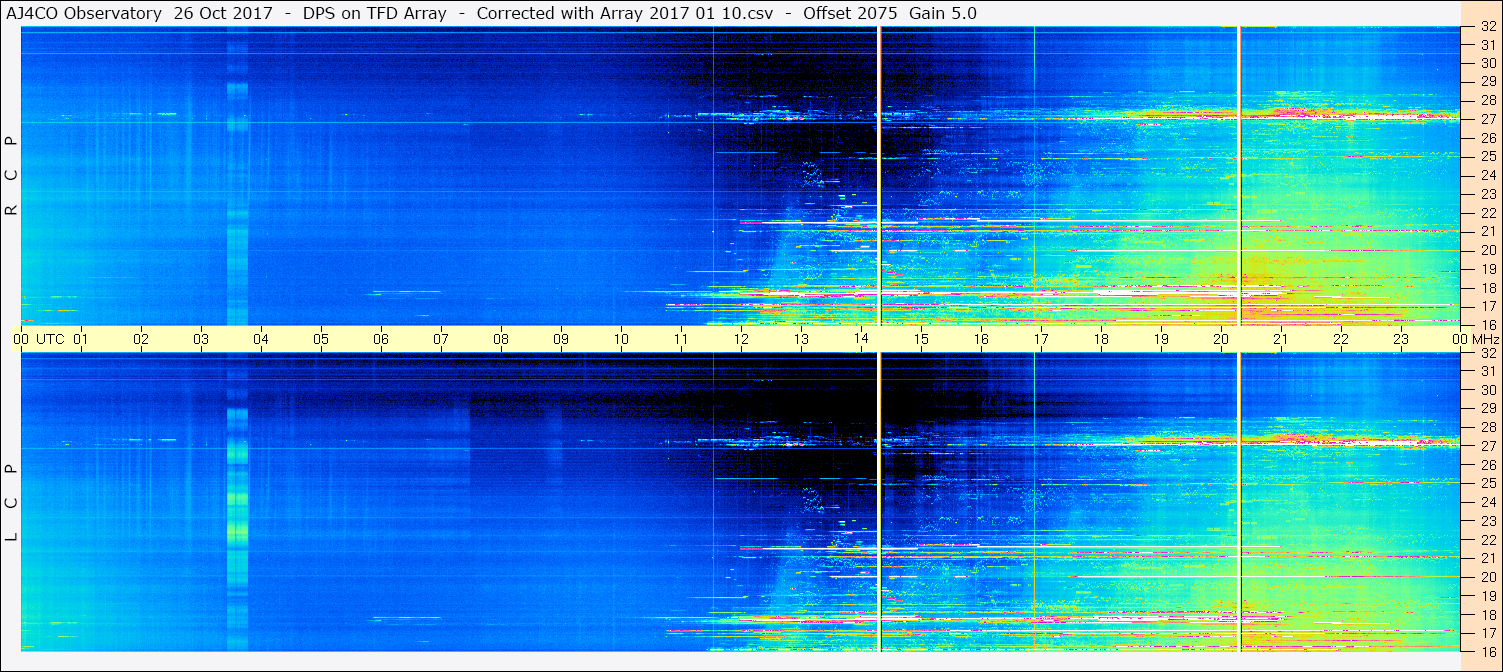This screenshot has height=672, width=1503.
Task: Click hour '16' on the UTC time axis
Action: pyautogui.click(x=981, y=339)
